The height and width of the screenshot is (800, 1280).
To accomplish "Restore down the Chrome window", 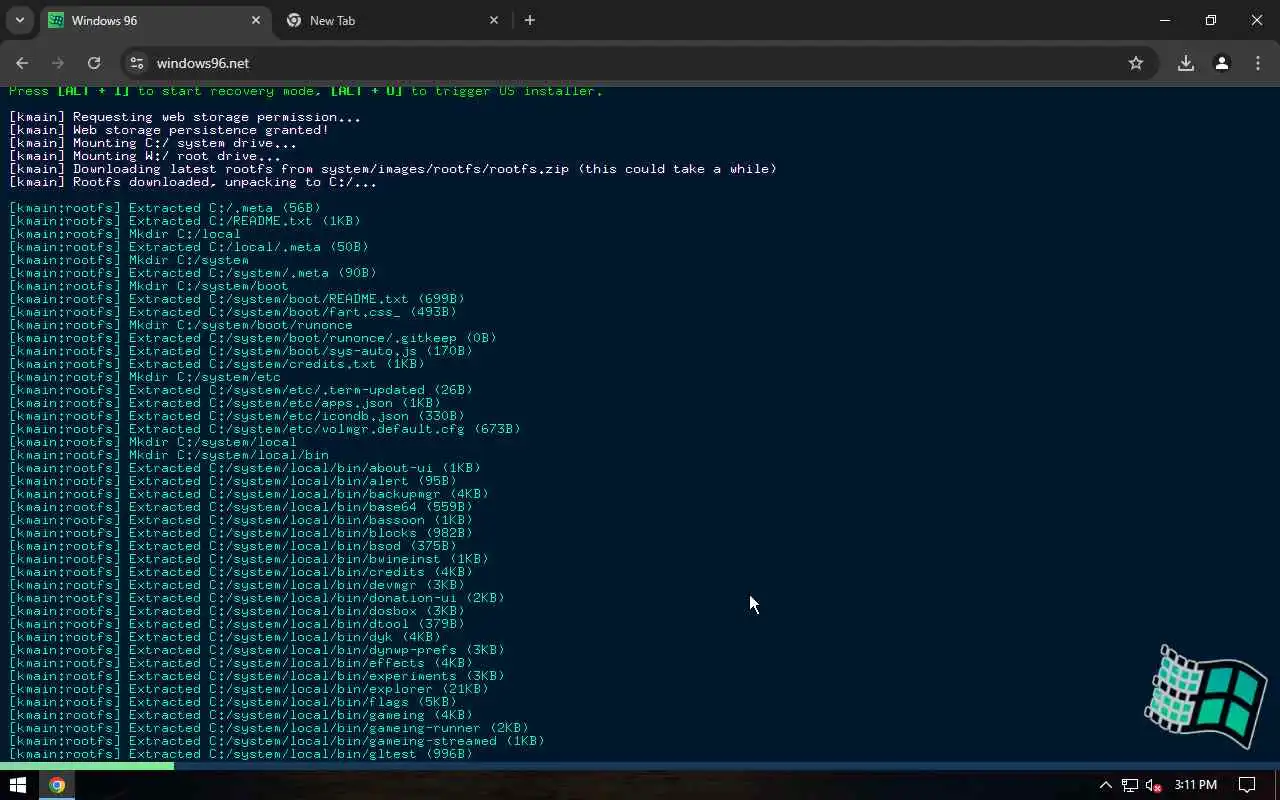I will point(1211,20).
